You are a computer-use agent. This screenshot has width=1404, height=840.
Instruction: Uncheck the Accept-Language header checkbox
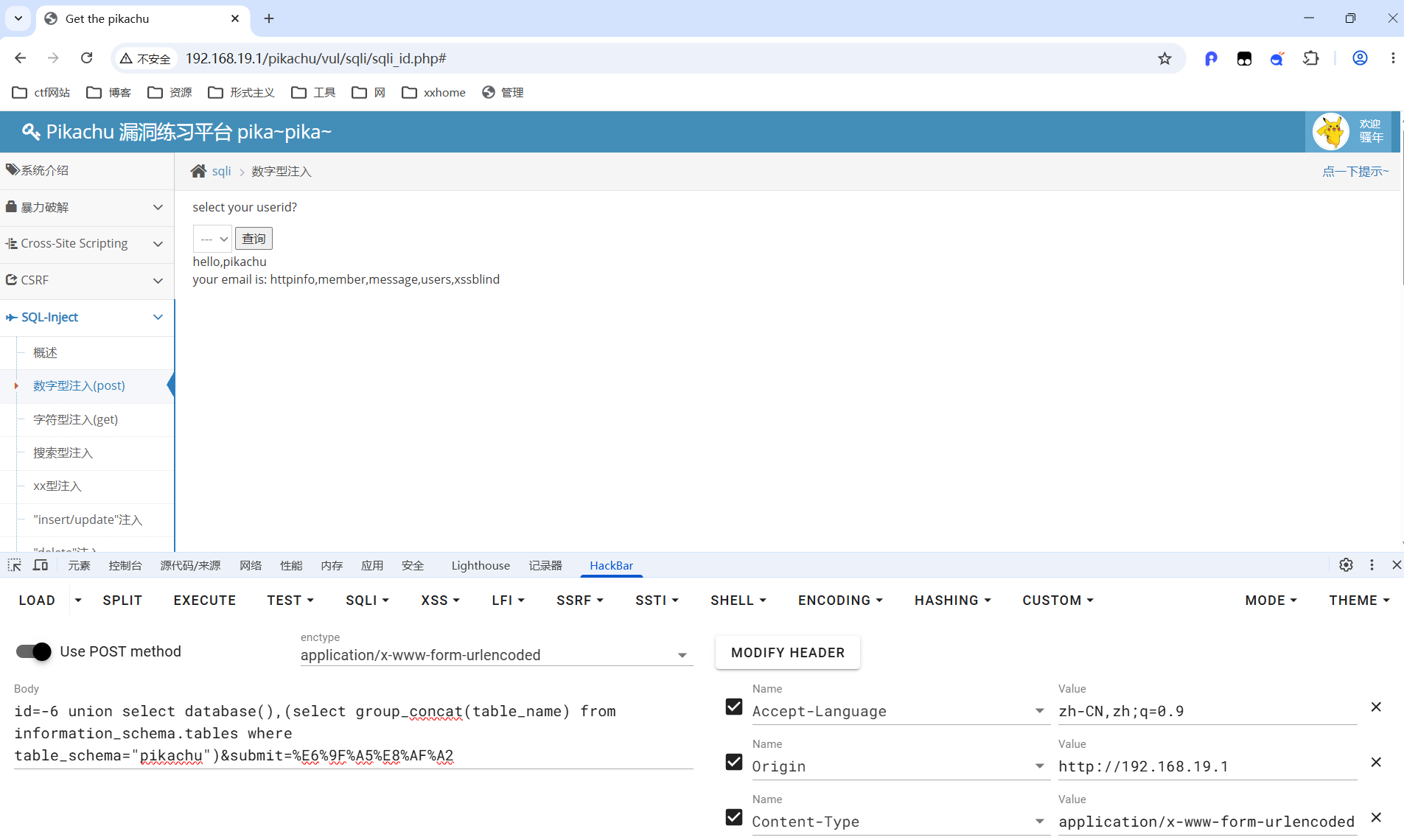734,707
